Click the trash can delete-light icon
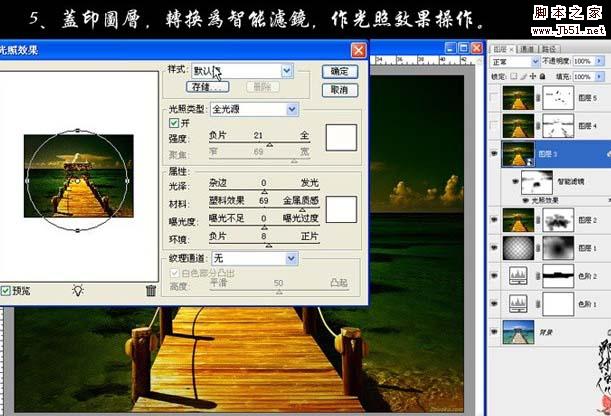The height and width of the screenshot is (416, 611). point(151,291)
